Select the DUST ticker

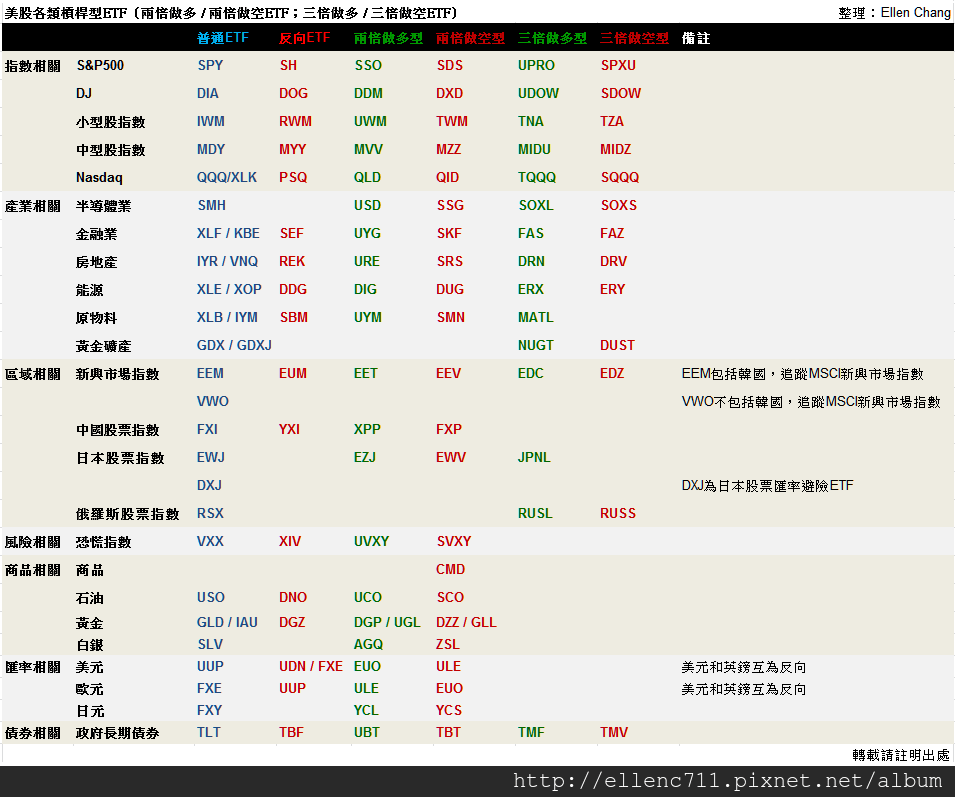(x=617, y=345)
